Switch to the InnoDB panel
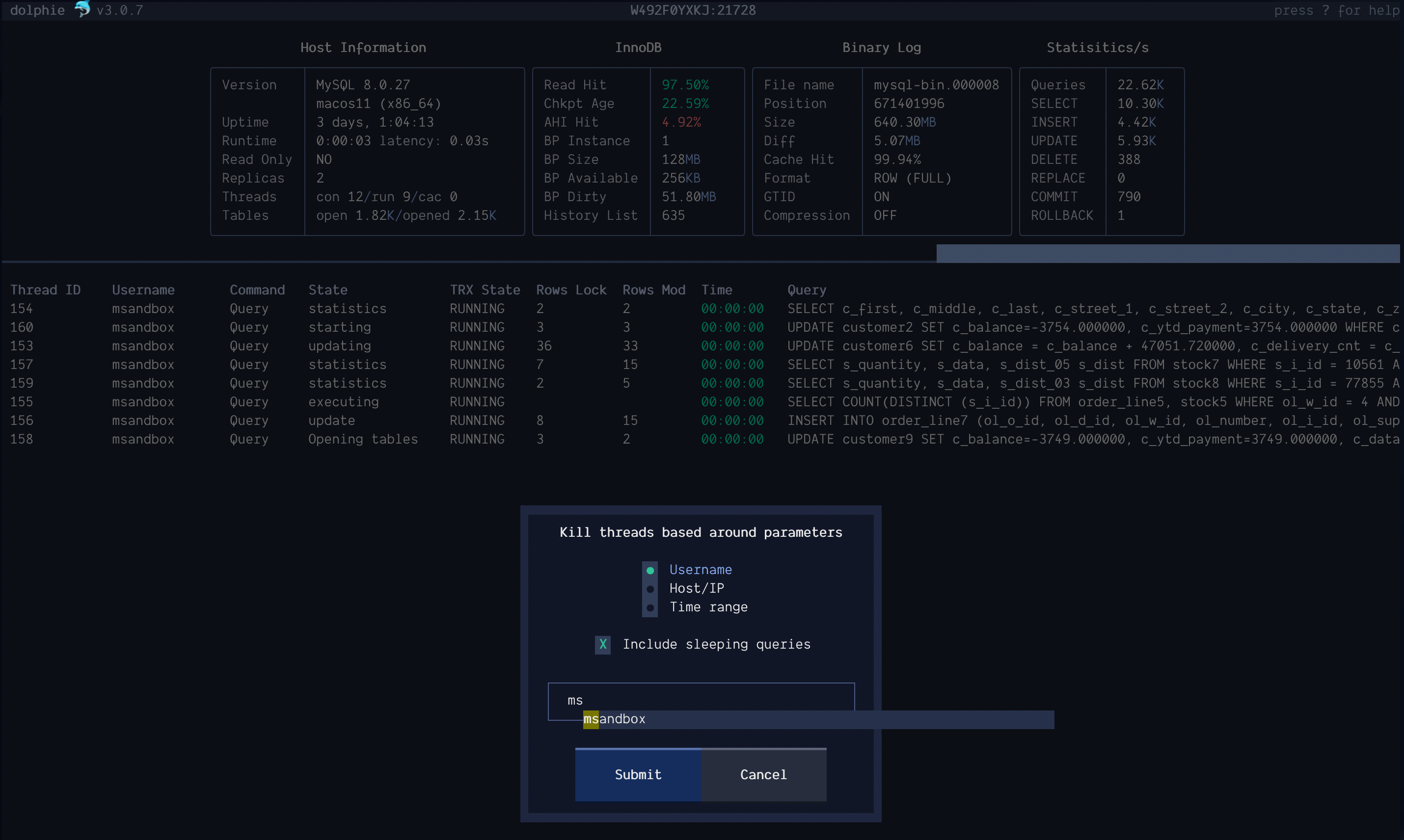The image size is (1404, 840). click(x=638, y=48)
